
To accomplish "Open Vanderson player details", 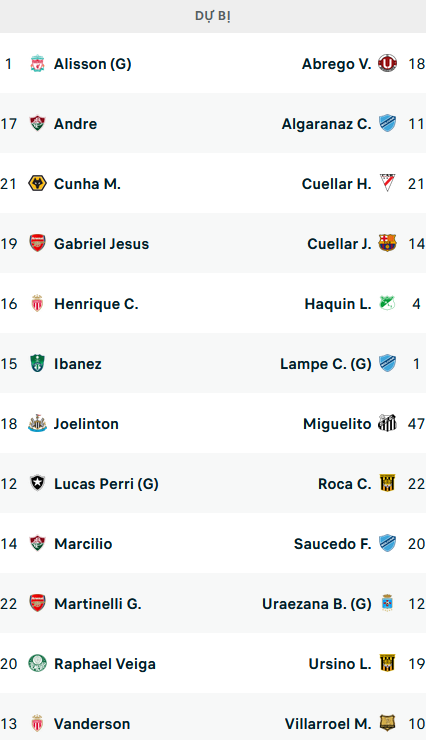I will [92, 723].
